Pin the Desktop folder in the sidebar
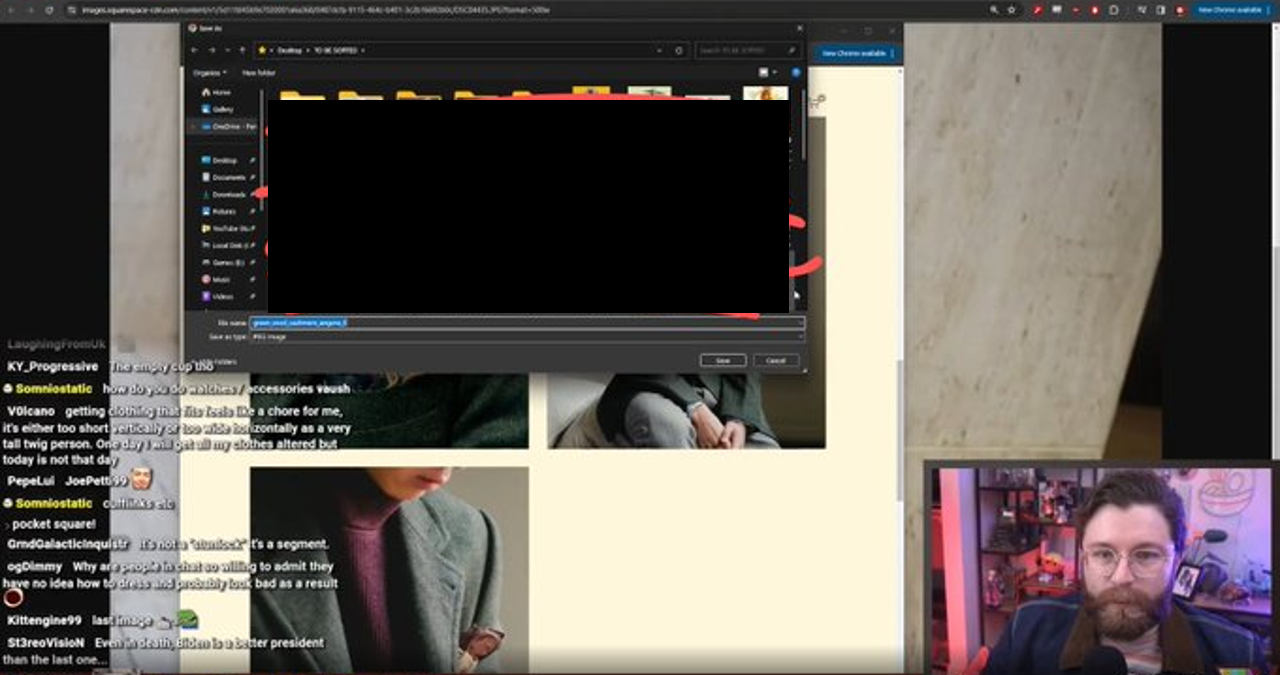Screen dimensions: 1280x675 pos(252,160)
